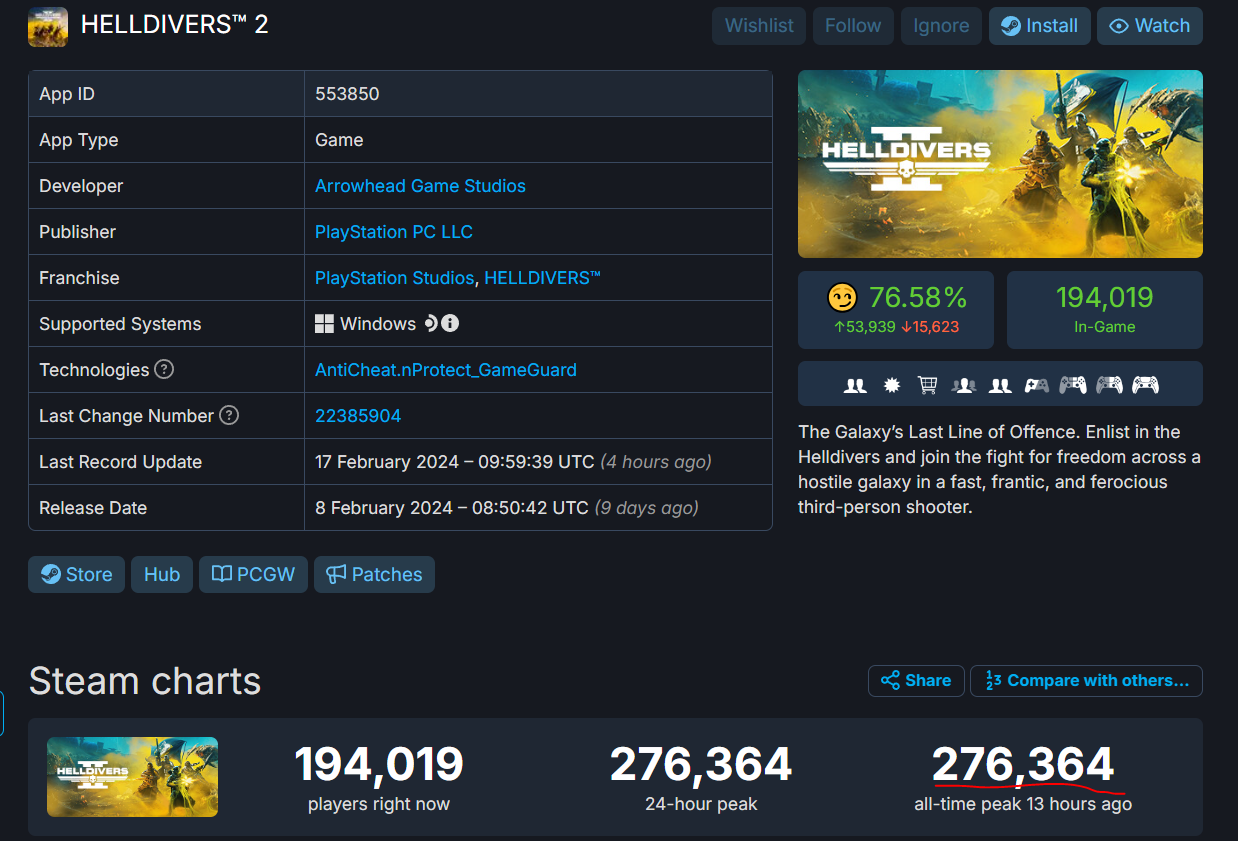Click the 53,939 positive reviews count
The width and height of the screenshot is (1238, 841).
coord(866,327)
